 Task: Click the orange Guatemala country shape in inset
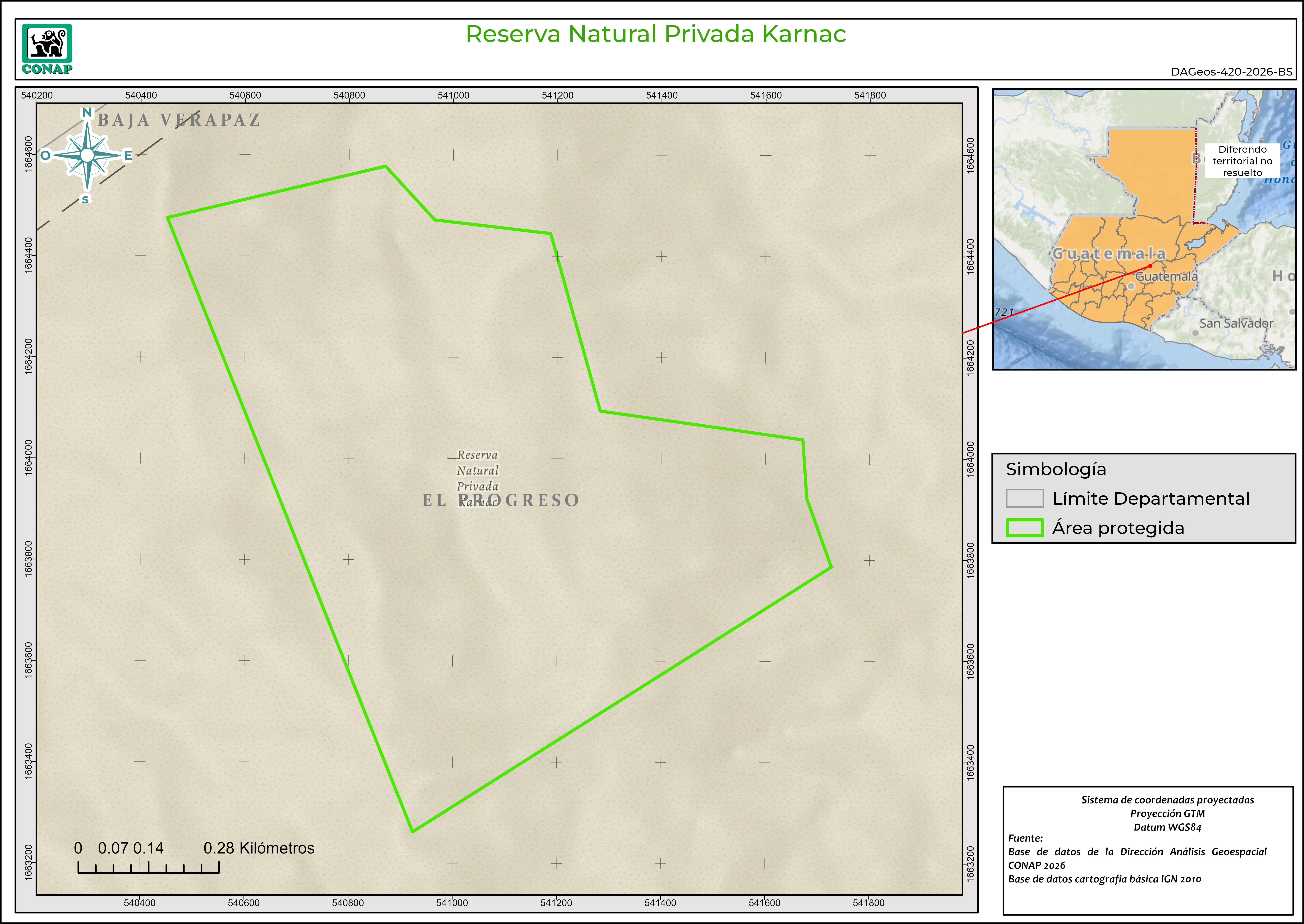[x=1149, y=171]
